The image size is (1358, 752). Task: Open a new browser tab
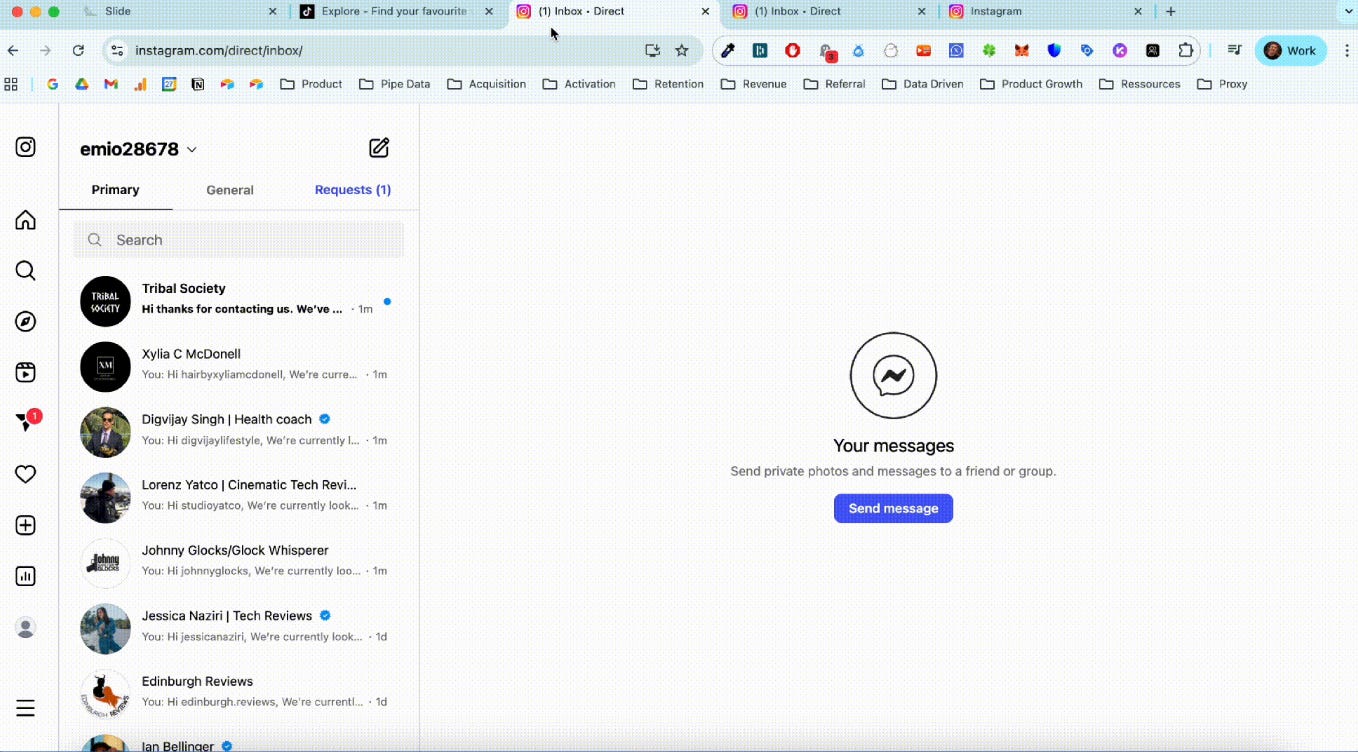1171,12
